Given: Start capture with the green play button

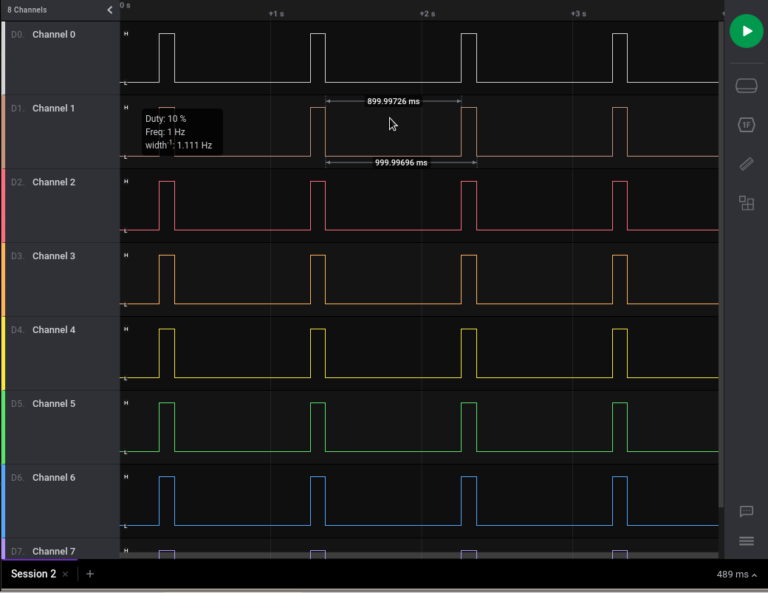Looking at the screenshot, I should point(746,31).
